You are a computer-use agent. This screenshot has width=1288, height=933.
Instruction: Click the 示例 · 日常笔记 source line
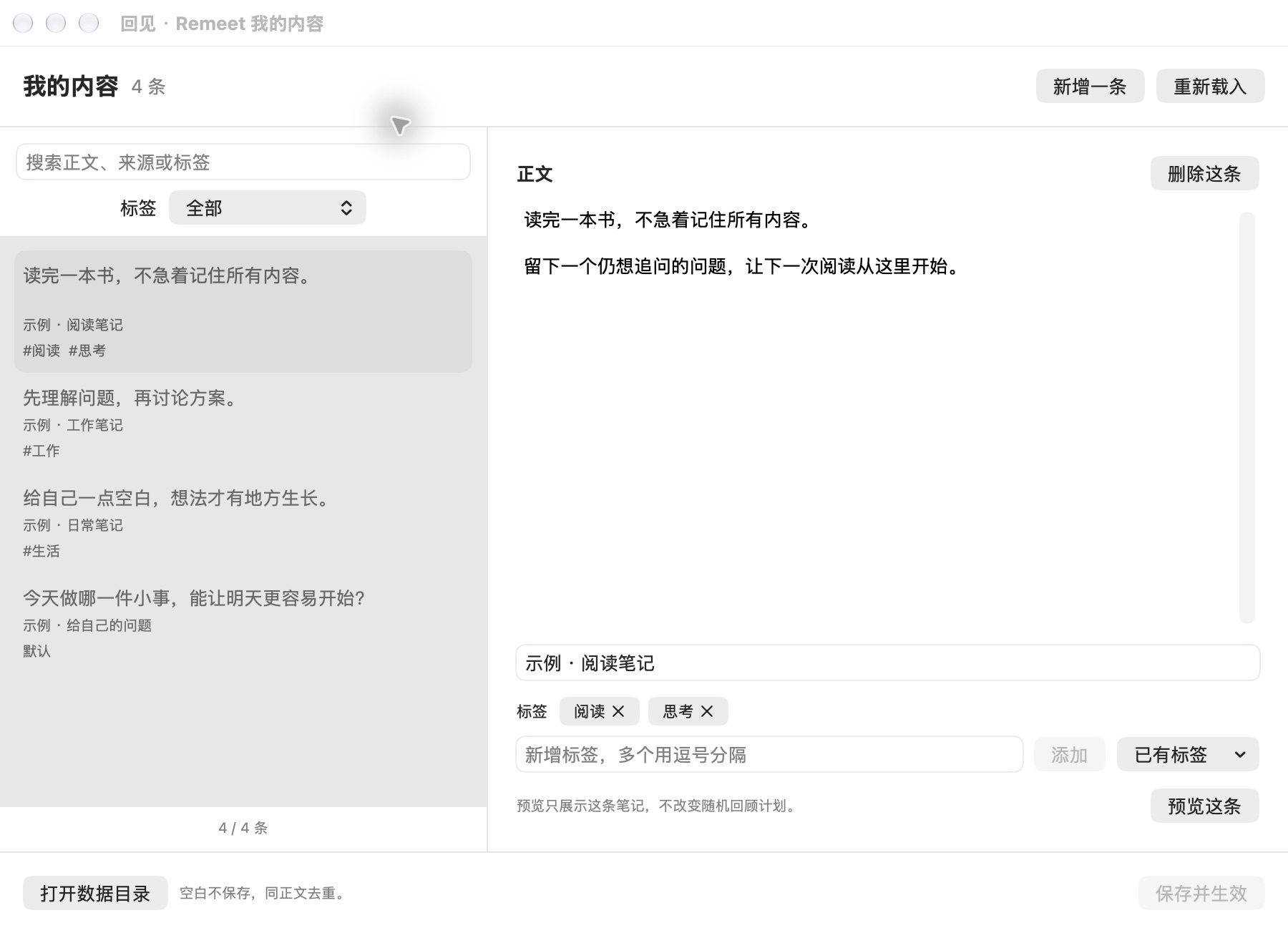pos(73,525)
